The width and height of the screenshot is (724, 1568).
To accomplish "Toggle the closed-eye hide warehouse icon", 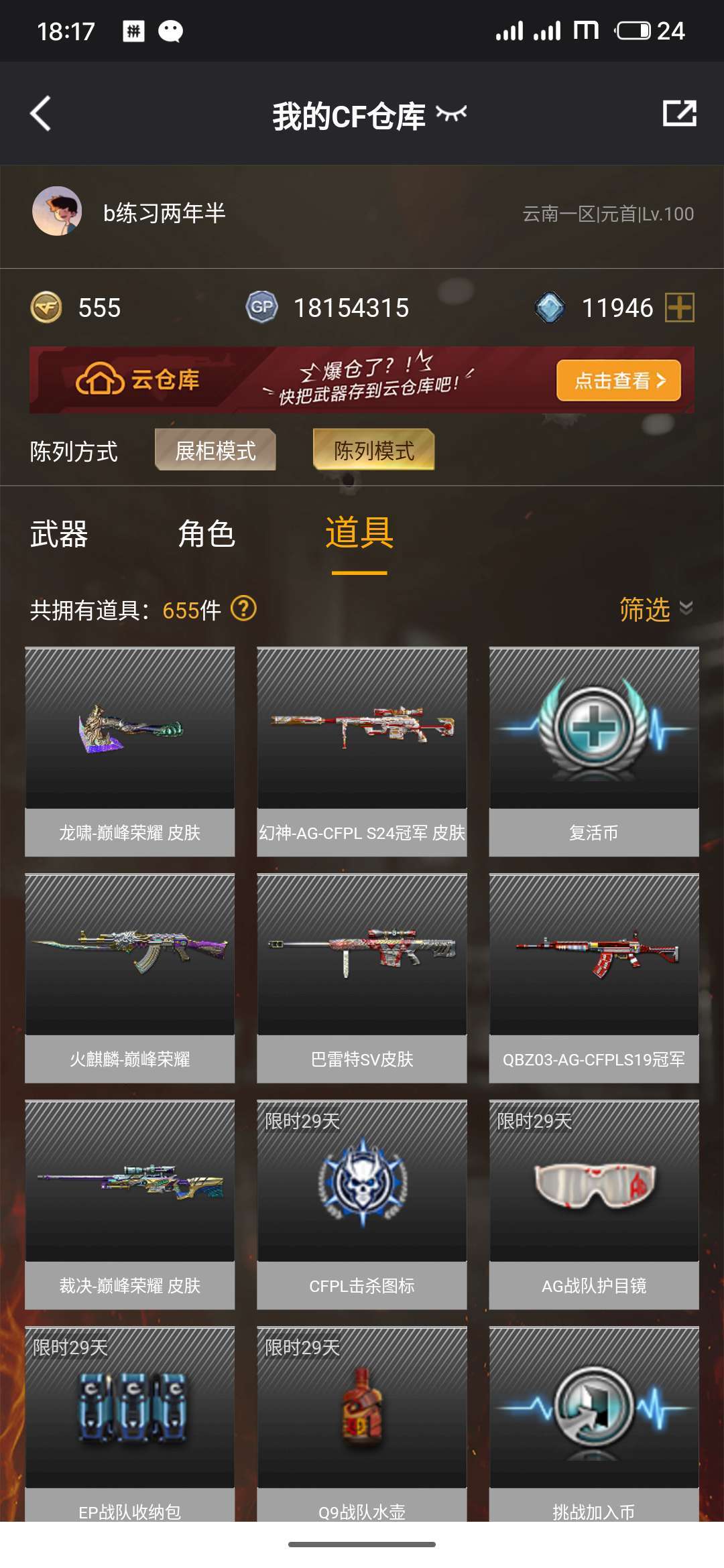I will (451, 114).
